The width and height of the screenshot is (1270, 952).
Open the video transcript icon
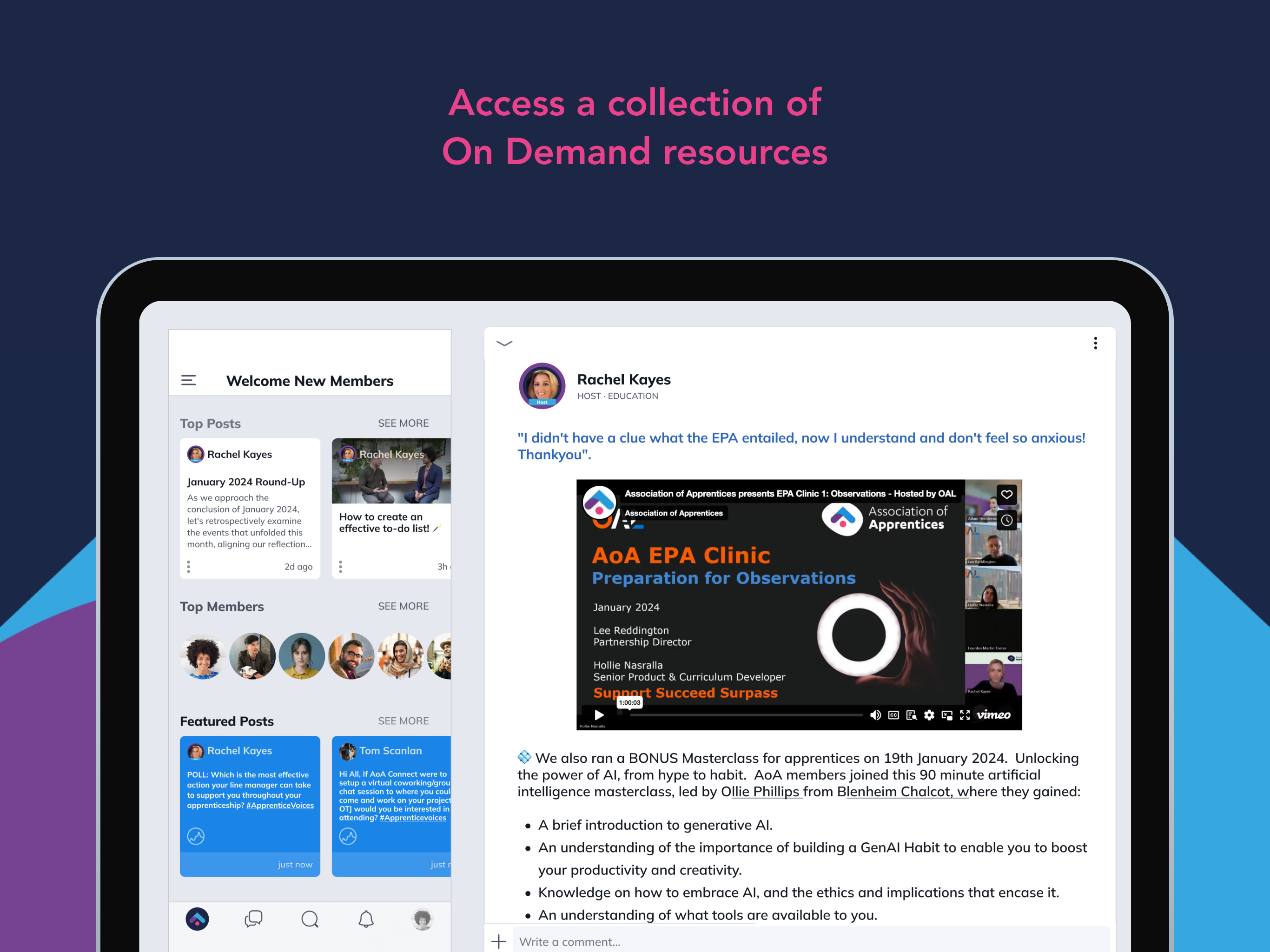(x=911, y=715)
